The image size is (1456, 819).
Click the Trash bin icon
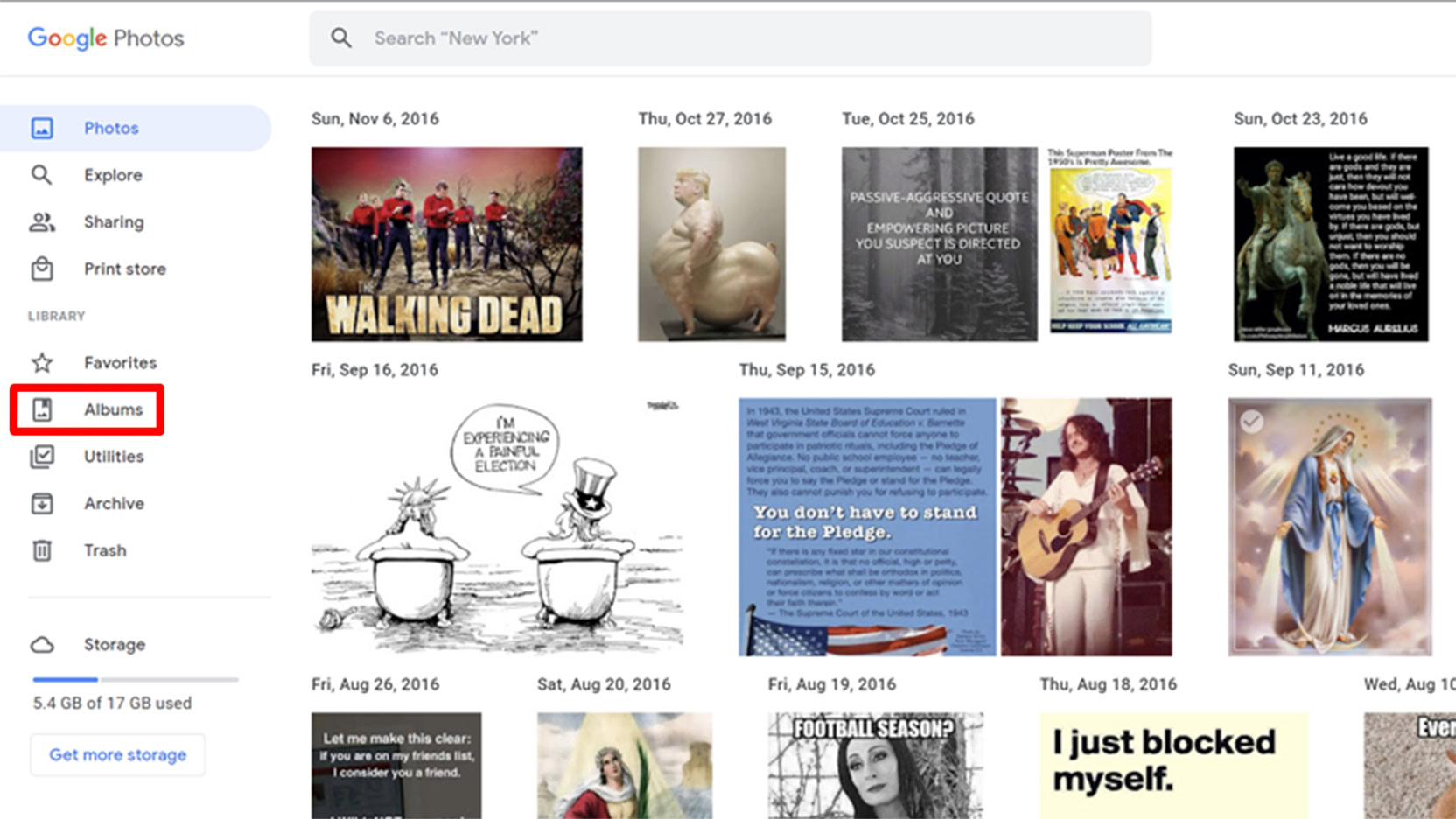point(41,550)
